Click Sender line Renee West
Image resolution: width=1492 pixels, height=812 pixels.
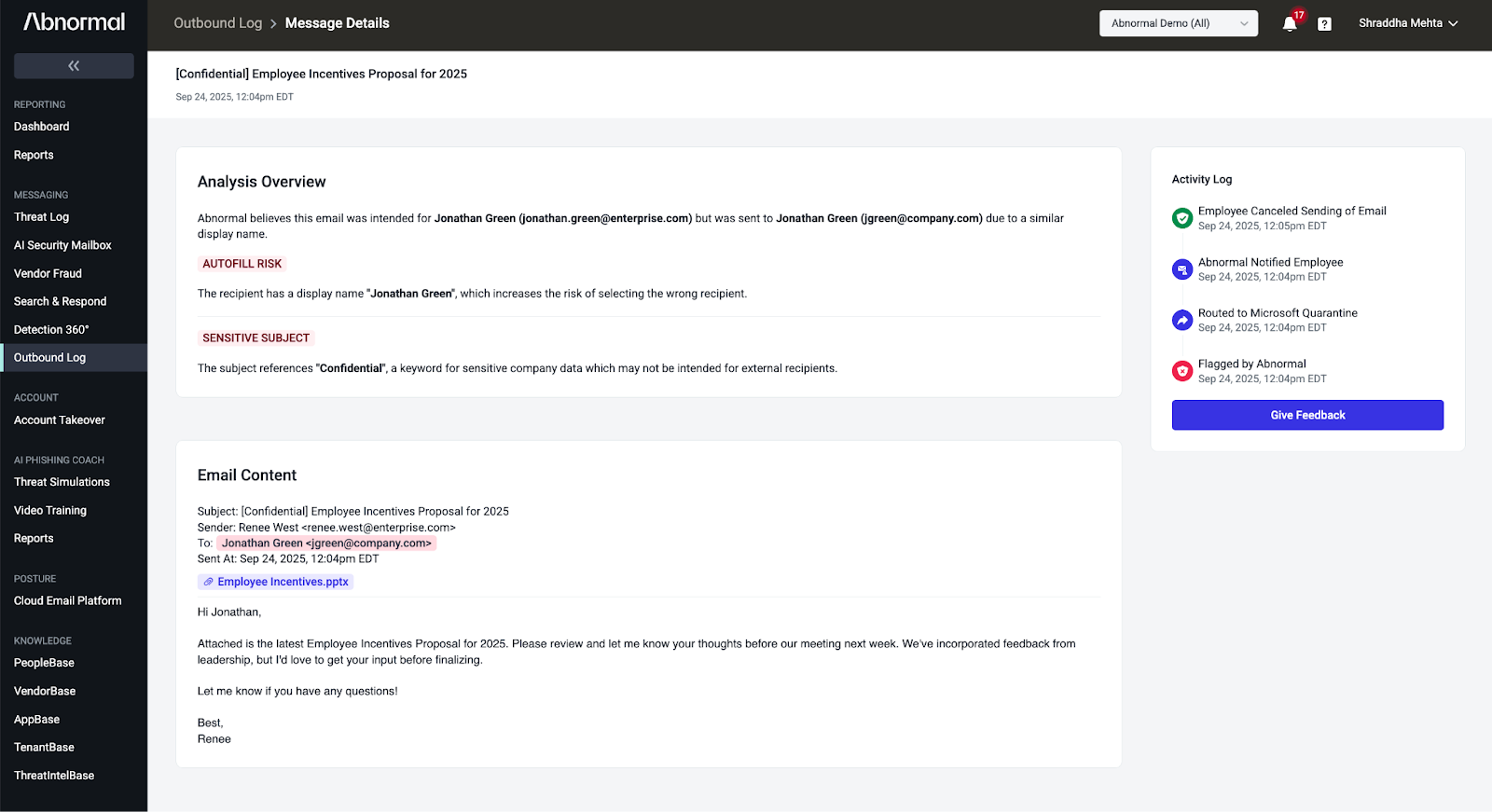pyautogui.click(x=326, y=528)
